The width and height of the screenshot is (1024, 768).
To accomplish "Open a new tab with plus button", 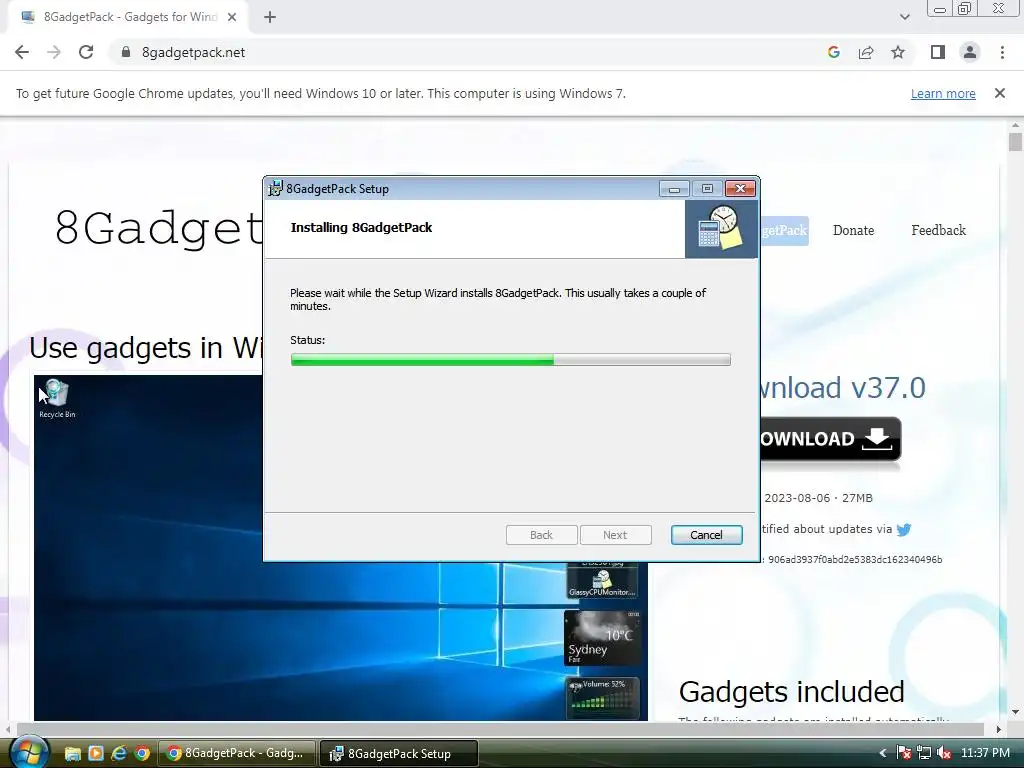I will point(270,17).
